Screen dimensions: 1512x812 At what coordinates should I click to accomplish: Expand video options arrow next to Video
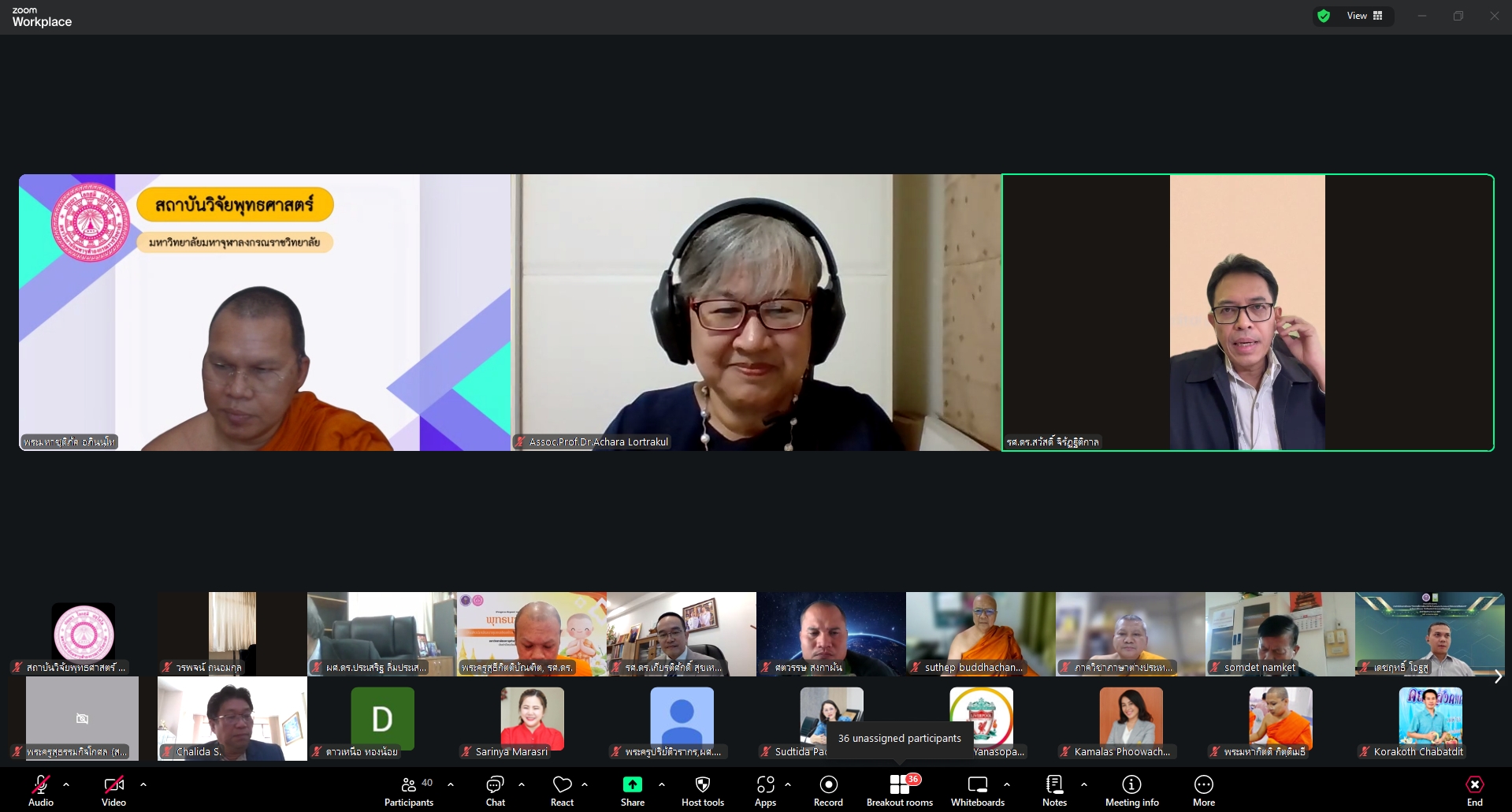point(143,784)
